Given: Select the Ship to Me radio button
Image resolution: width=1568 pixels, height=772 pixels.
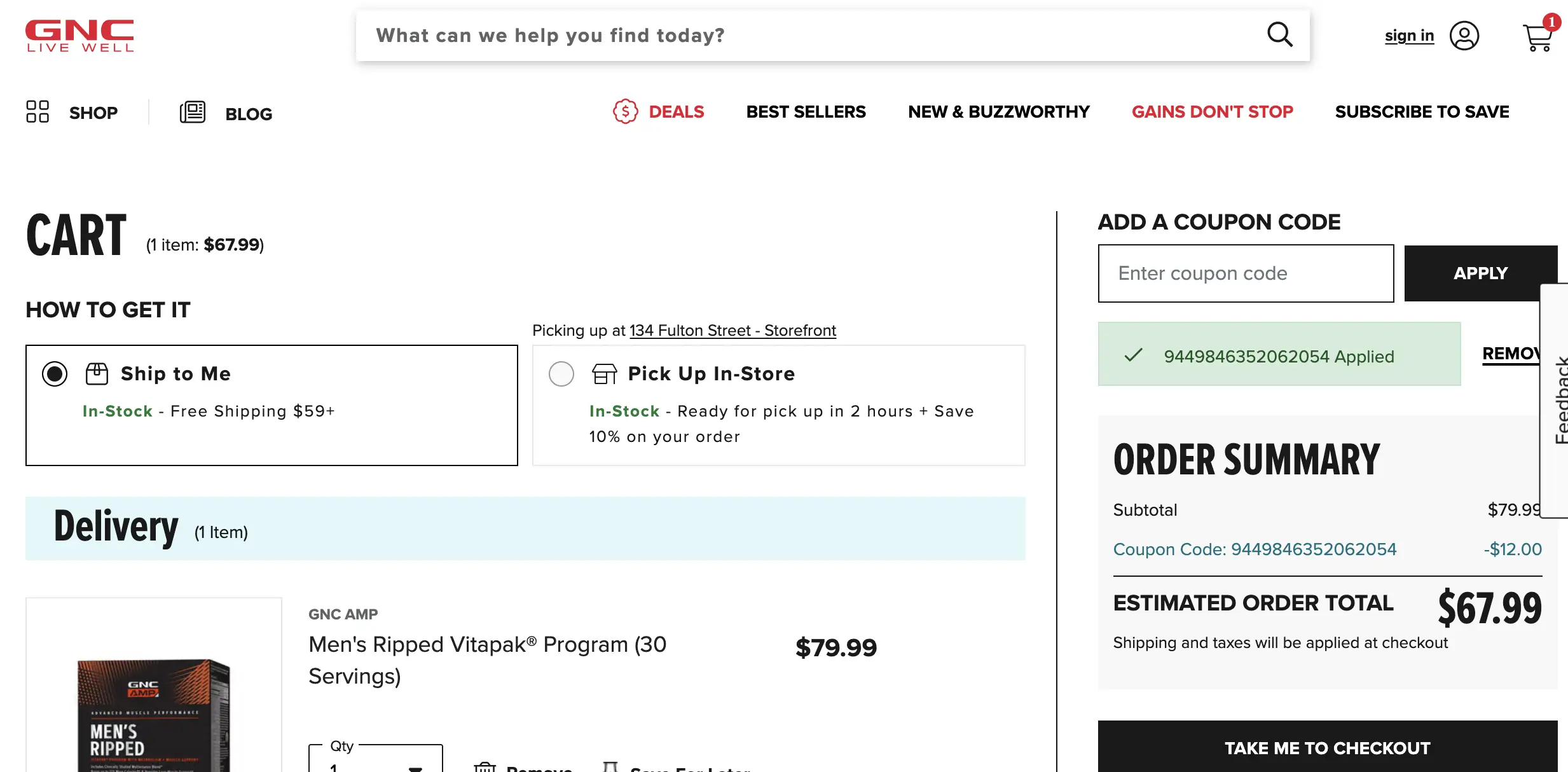Looking at the screenshot, I should [x=55, y=373].
